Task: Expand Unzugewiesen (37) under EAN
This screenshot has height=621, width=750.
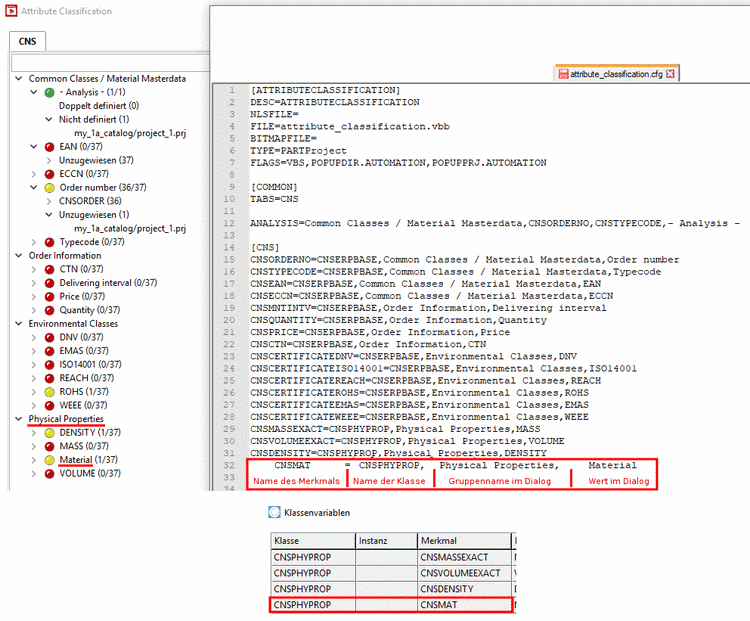Action: click(x=49, y=160)
